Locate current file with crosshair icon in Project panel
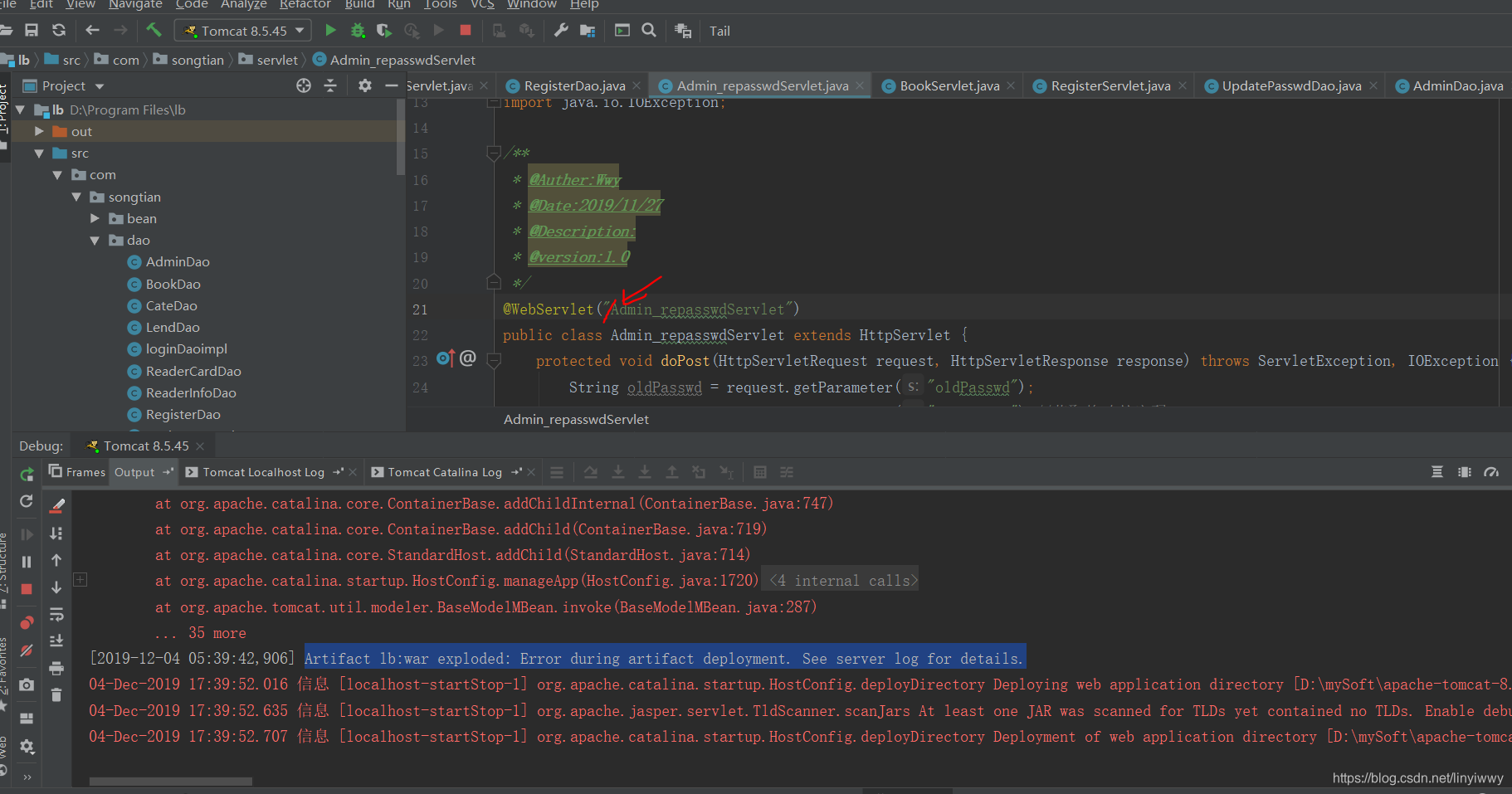 coord(304,85)
